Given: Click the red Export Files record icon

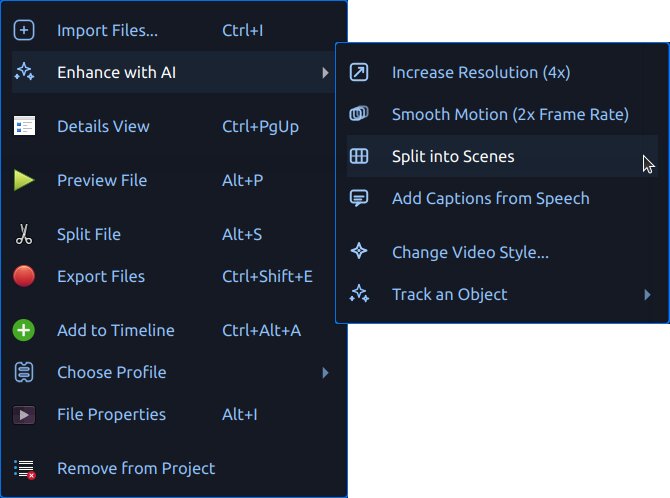Looking at the screenshot, I should coord(25,276).
